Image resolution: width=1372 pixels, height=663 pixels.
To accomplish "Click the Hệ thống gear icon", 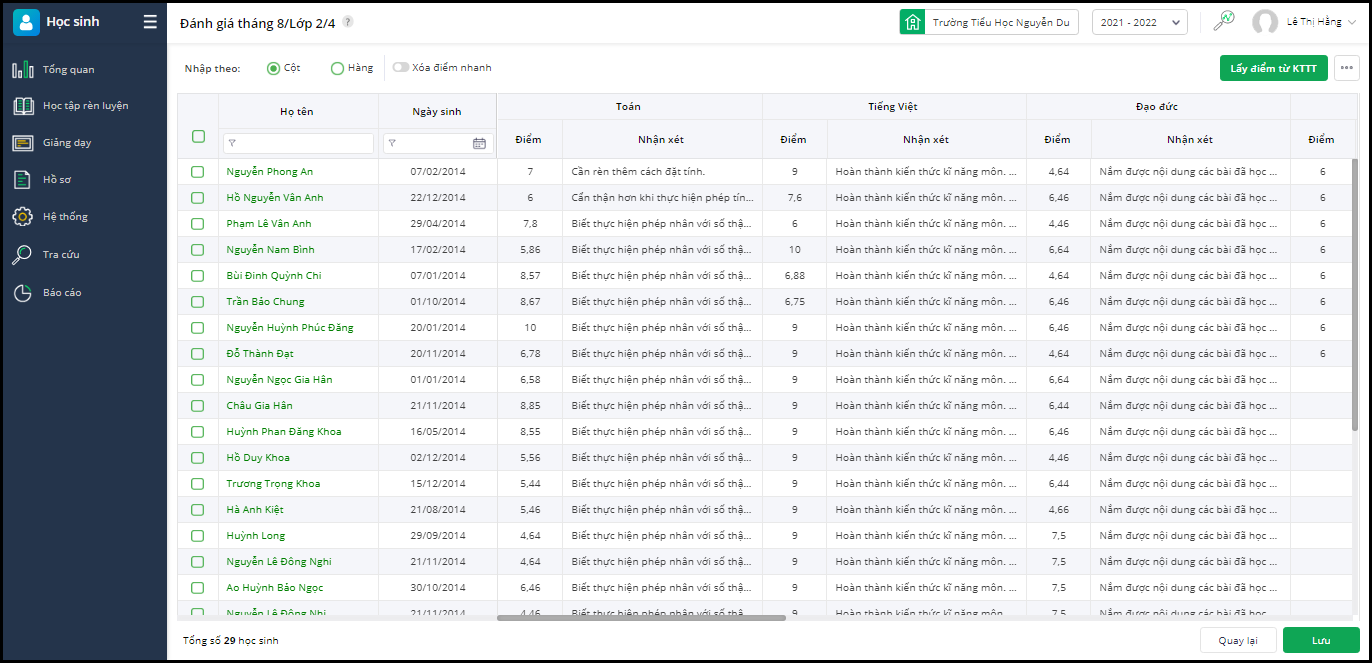I will click(22, 217).
